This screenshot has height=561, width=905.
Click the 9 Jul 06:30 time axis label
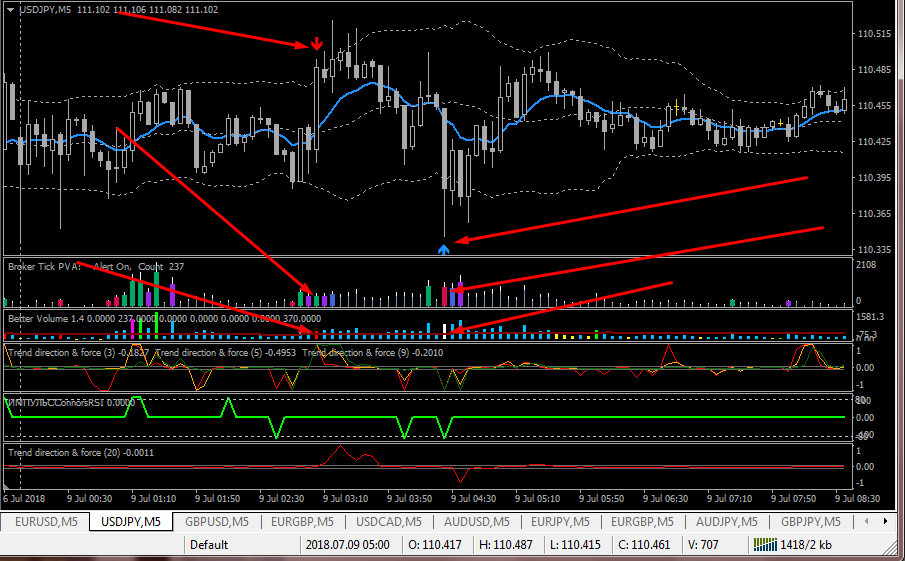665,499
